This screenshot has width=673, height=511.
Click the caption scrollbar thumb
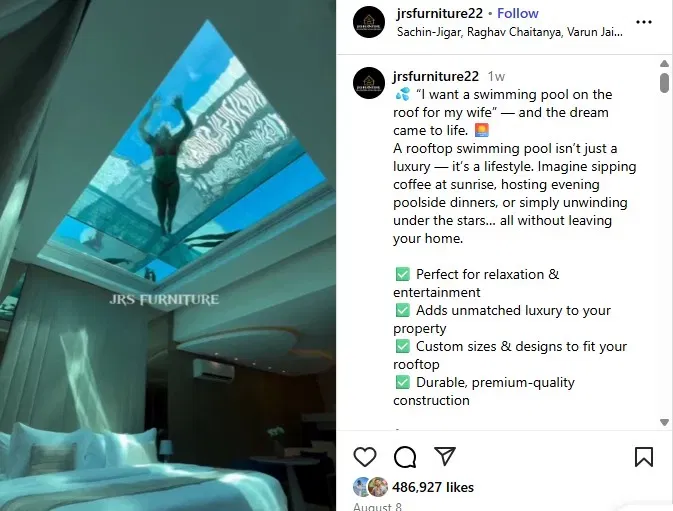[x=664, y=83]
